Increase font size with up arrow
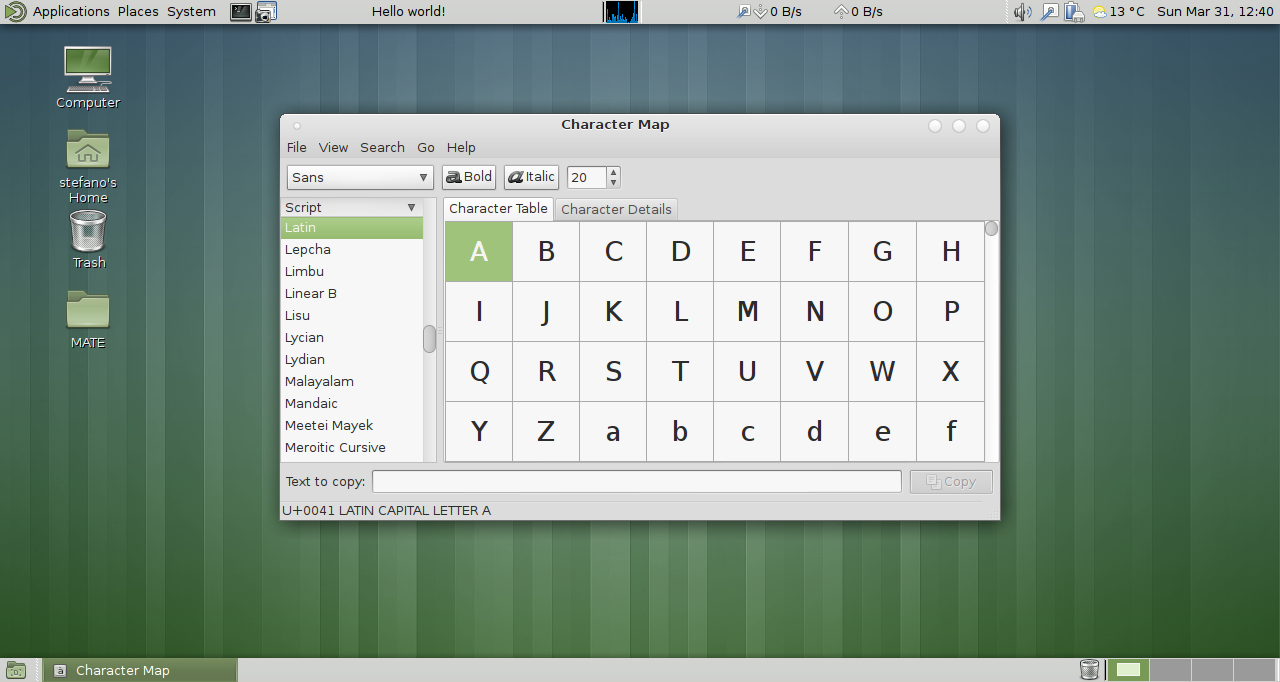 point(613,172)
